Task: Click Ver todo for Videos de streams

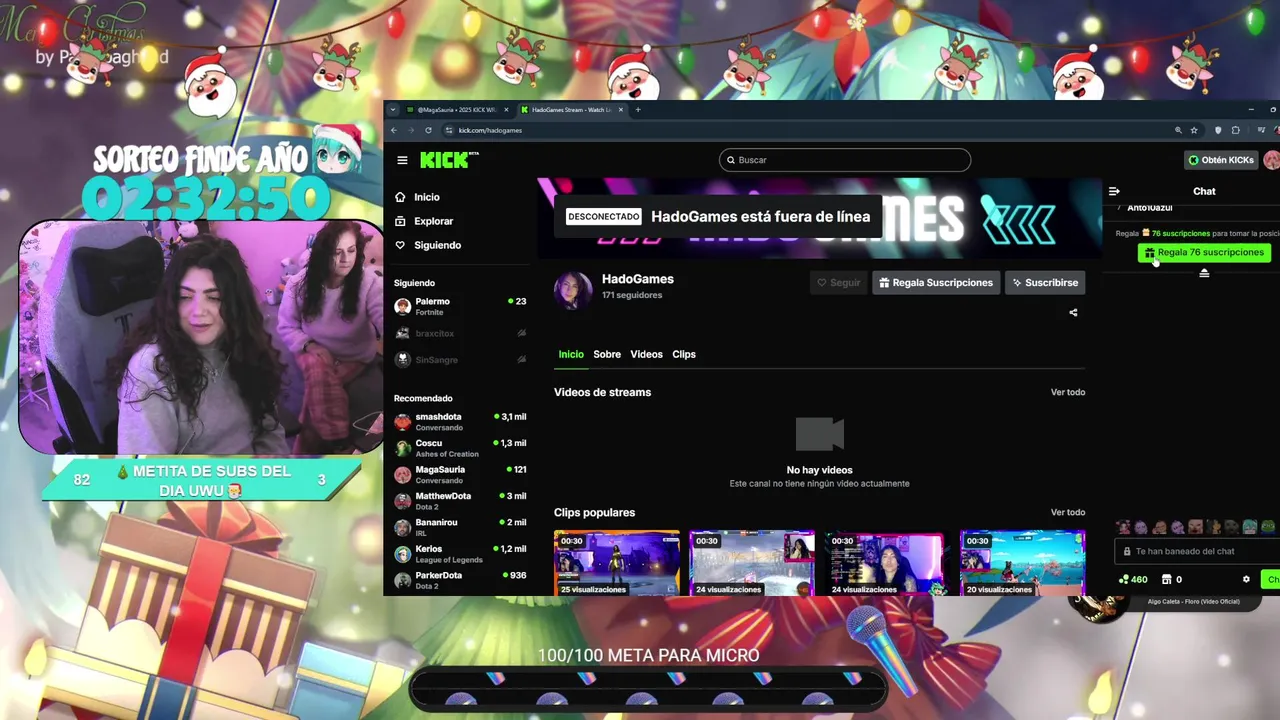Action: [x=1068, y=392]
